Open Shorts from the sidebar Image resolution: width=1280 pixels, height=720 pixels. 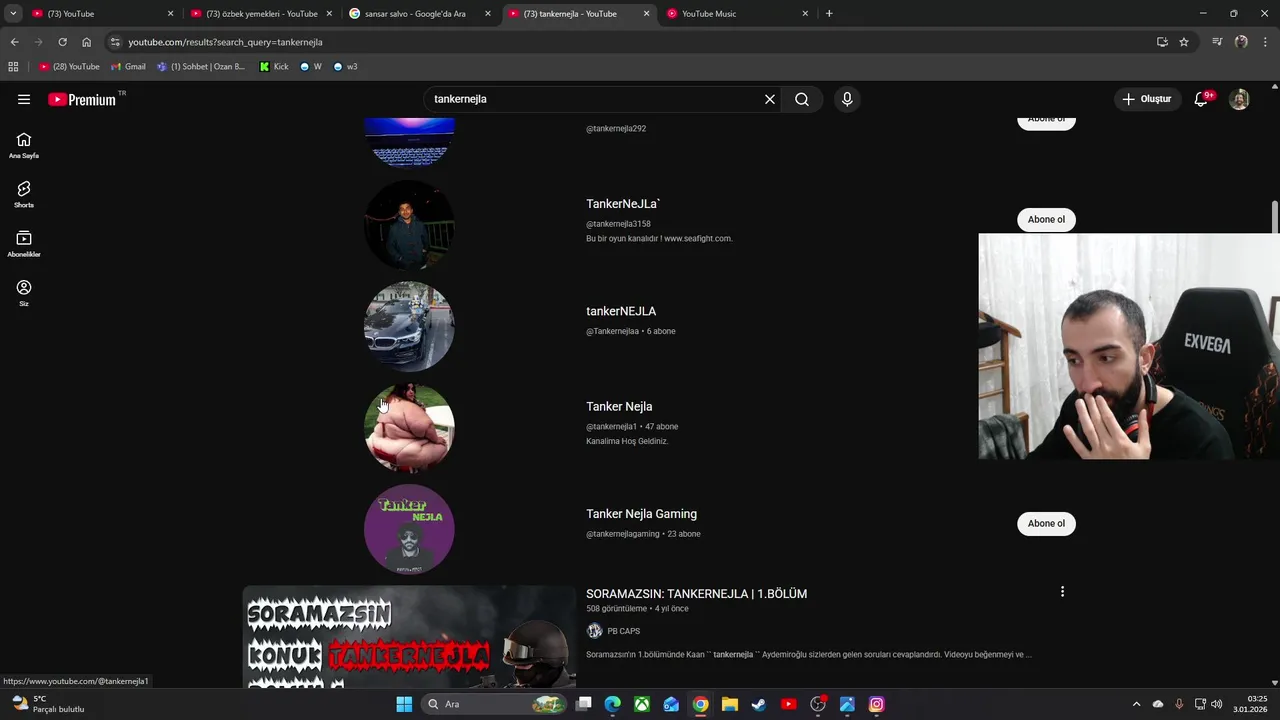point(24,194)
